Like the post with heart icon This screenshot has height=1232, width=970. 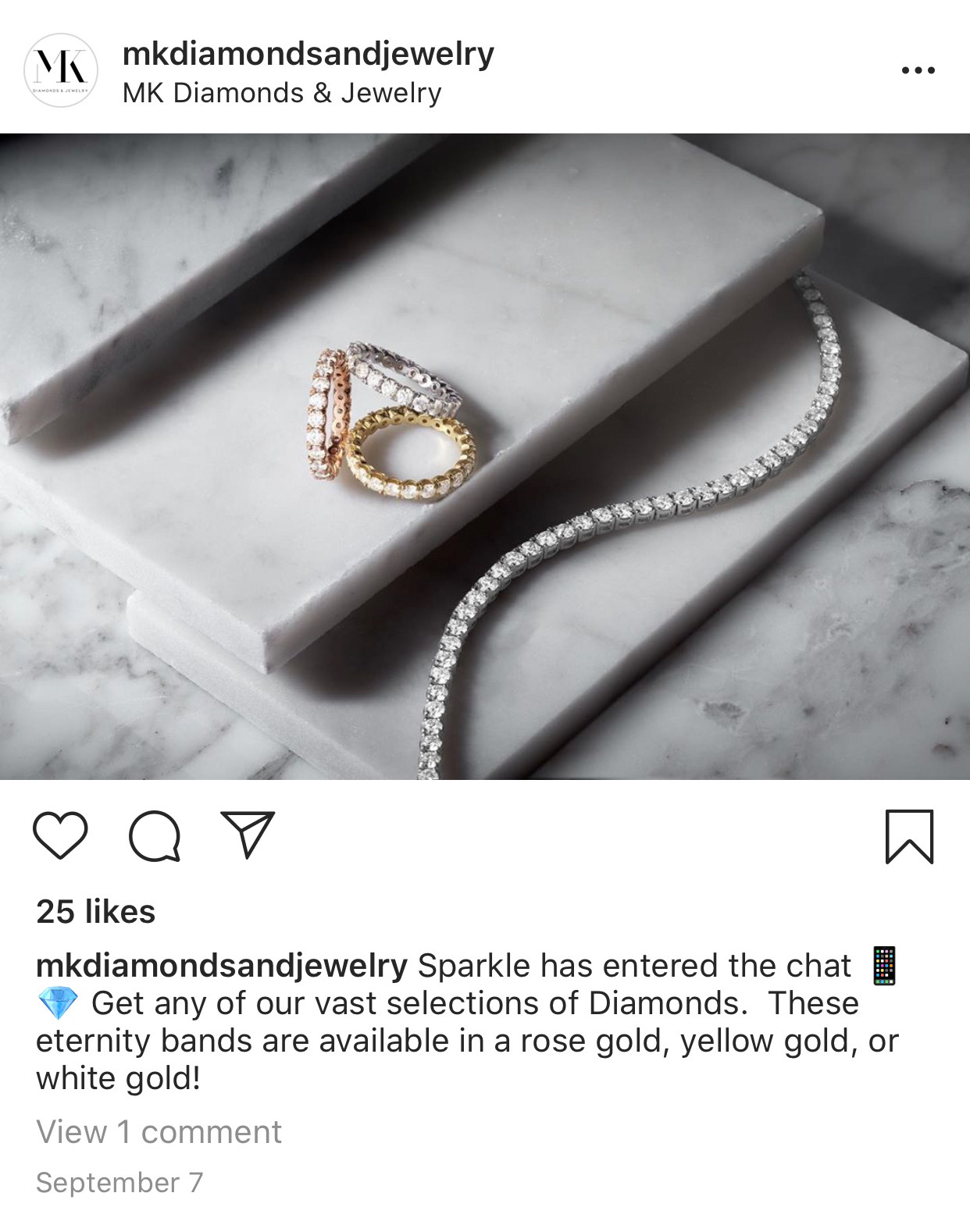point(60,836)
